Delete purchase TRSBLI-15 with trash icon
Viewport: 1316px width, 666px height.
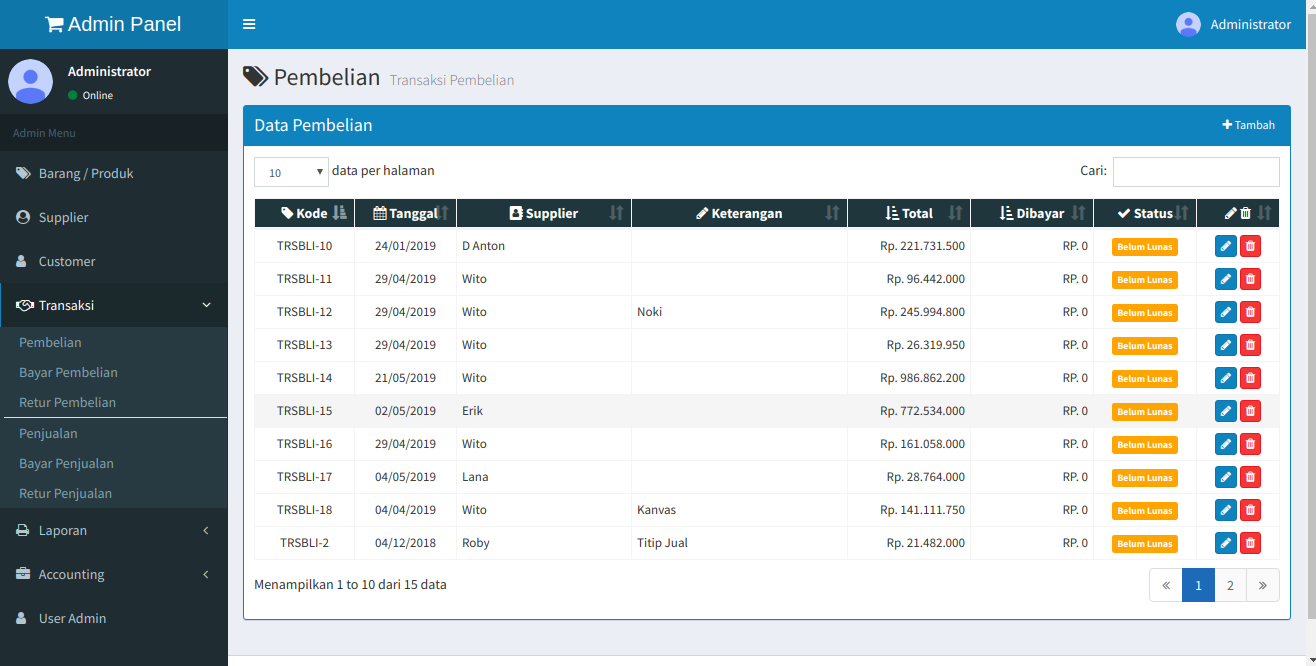(1250, 411)
